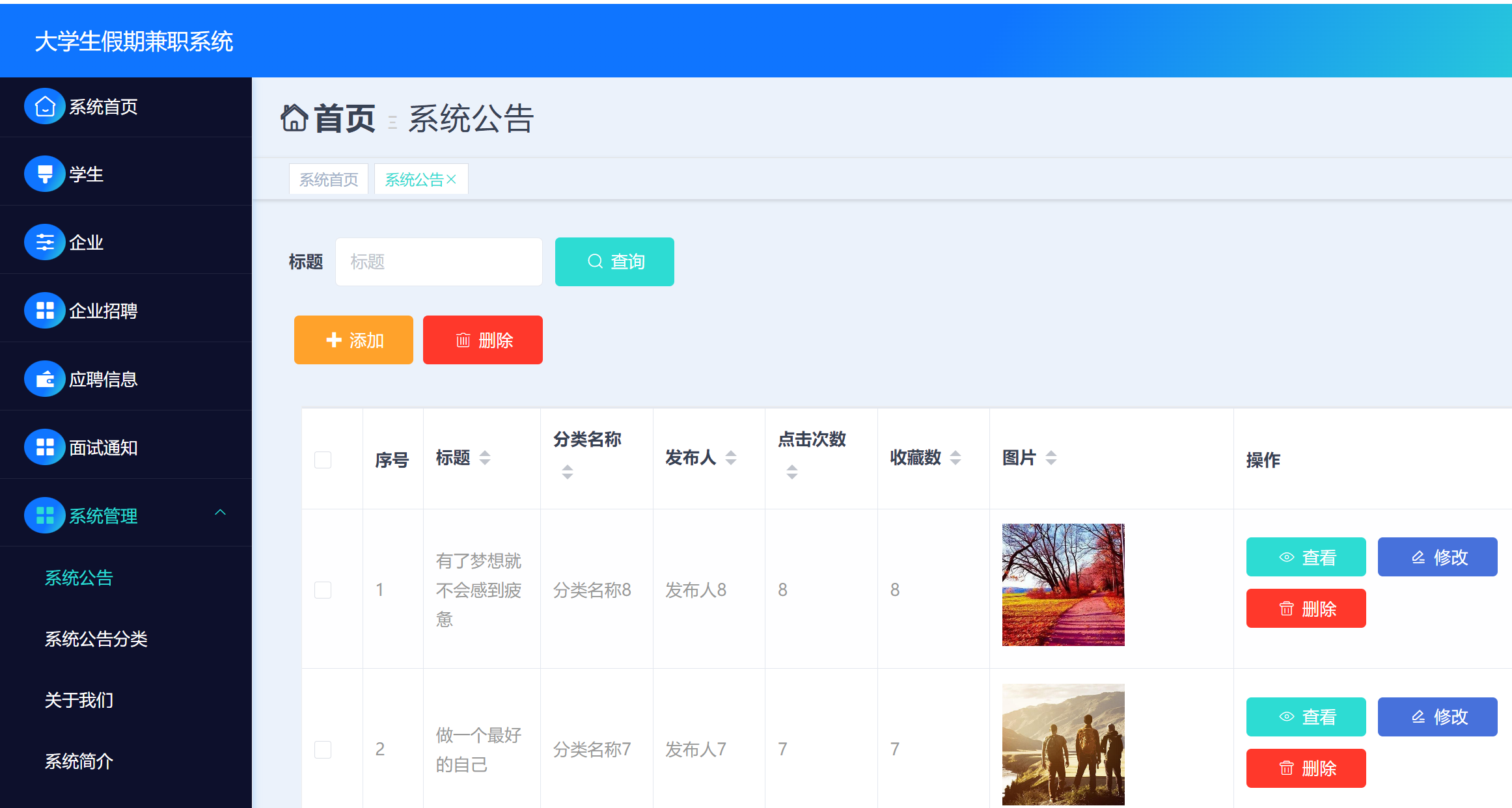Screen dimensions: 1512x808
Task: Open the 企业 enterprise icon in sidebar
Action: 44,241
